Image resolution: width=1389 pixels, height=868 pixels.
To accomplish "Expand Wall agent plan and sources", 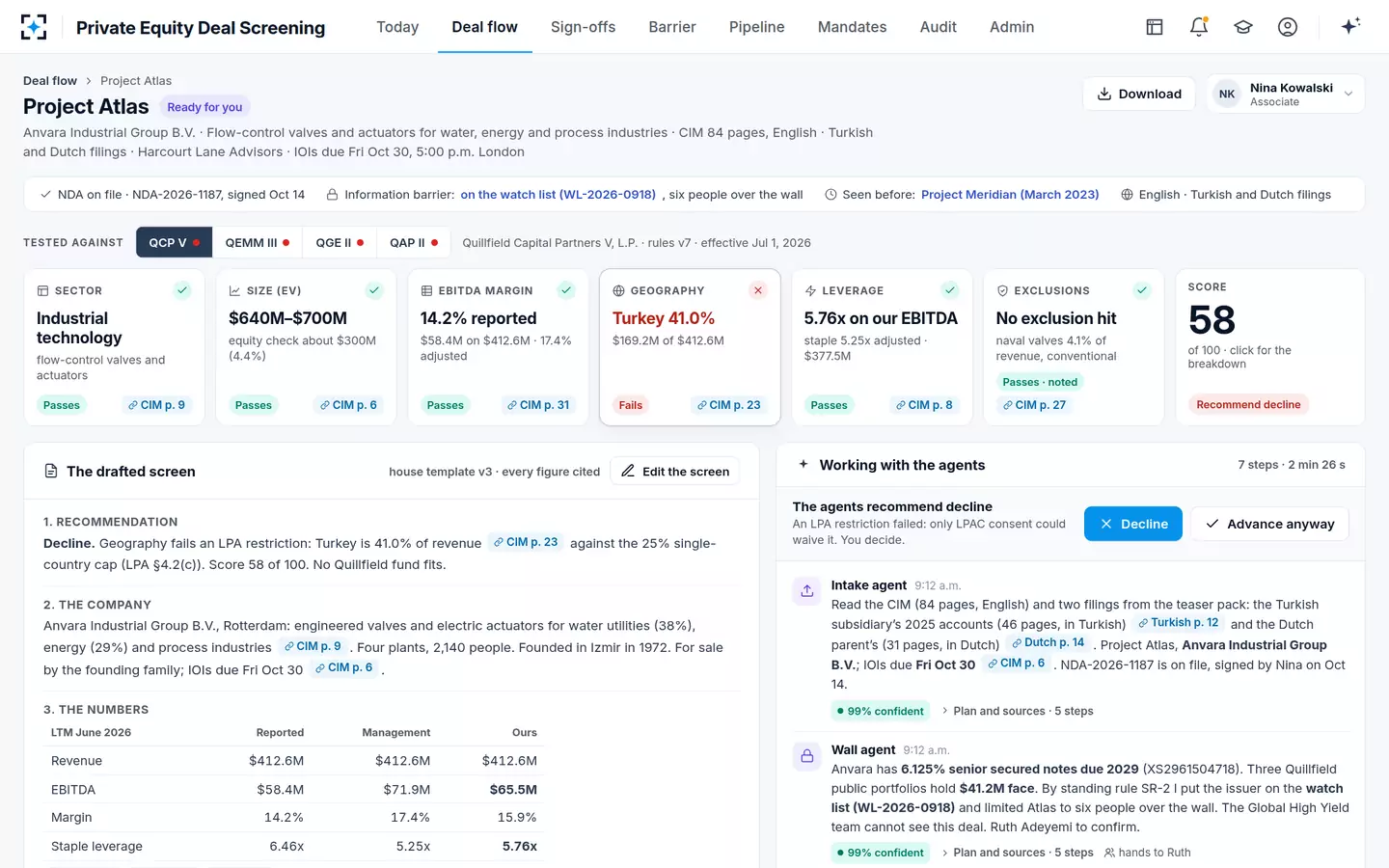I will (1017, 853).
